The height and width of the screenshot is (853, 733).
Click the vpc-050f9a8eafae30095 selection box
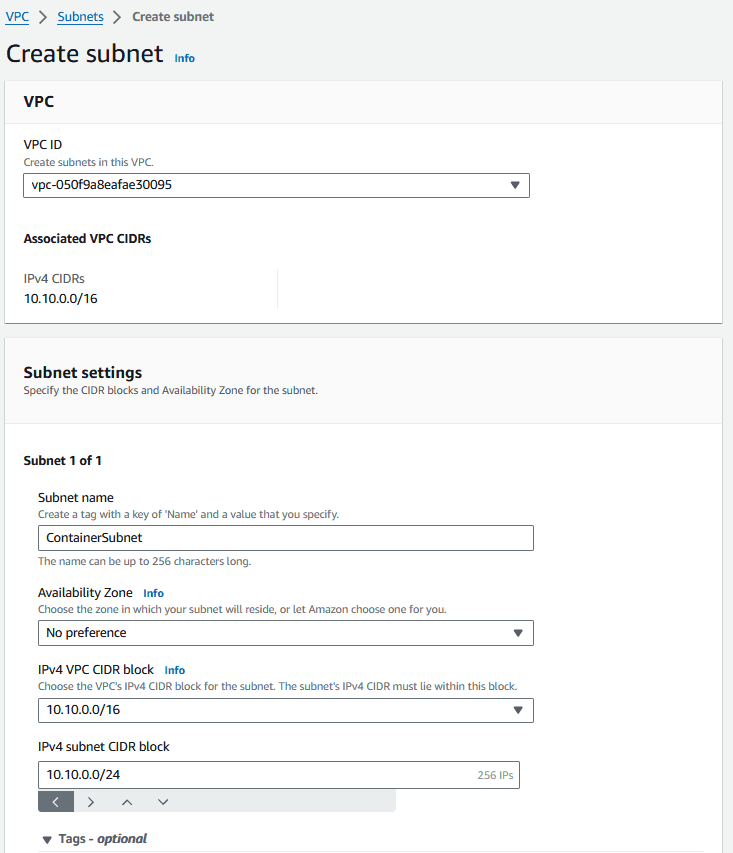tap(276, 185)
